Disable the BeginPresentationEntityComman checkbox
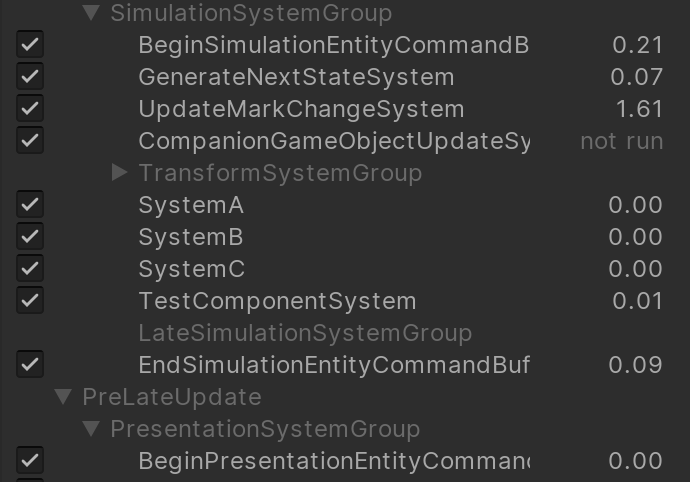The height and width of the screenshot is (482, 690). pos(30,460)
